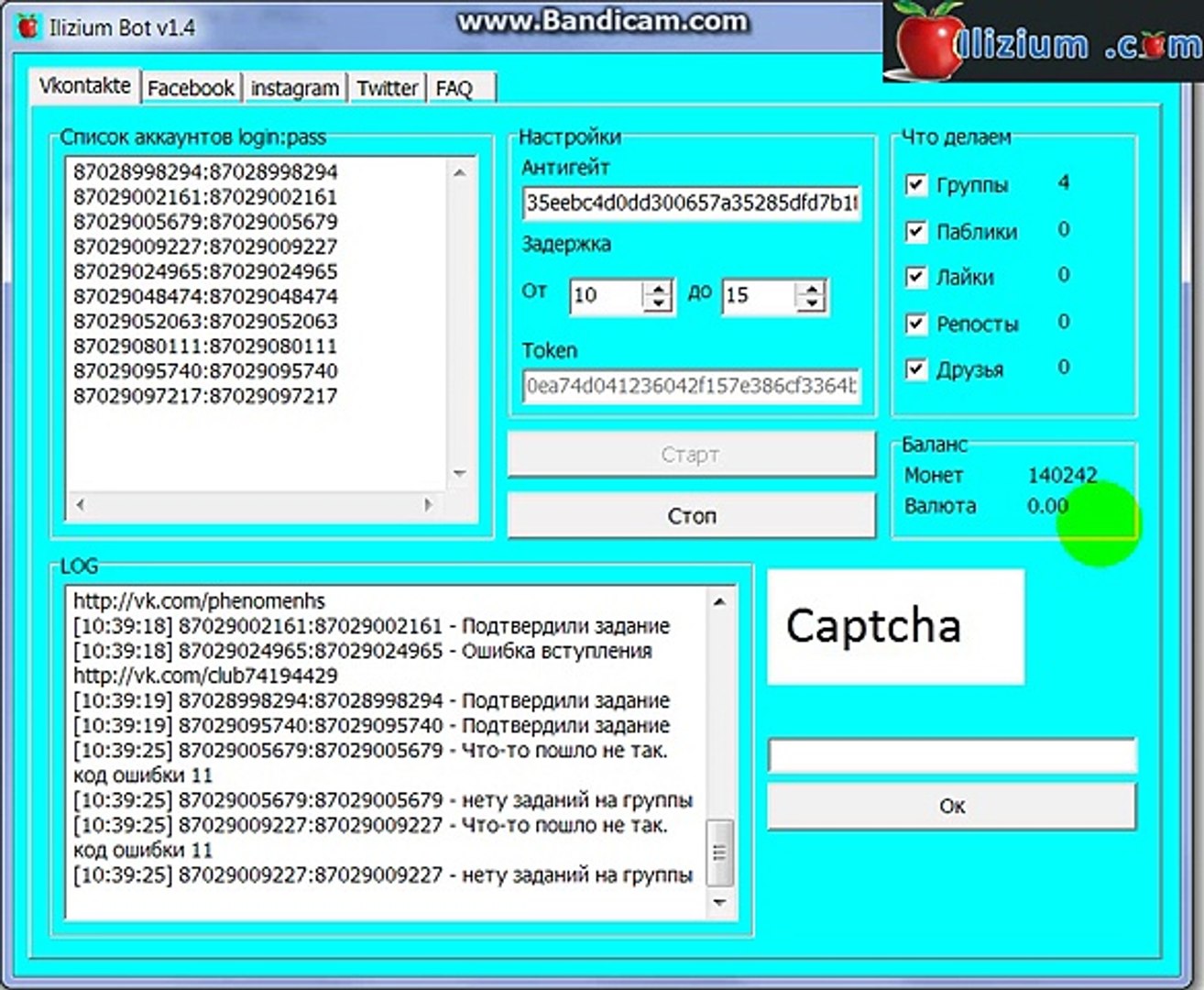The image size is (1204, 990).
Task: Toggle the Группы checkbox
Action: (915, 184)
